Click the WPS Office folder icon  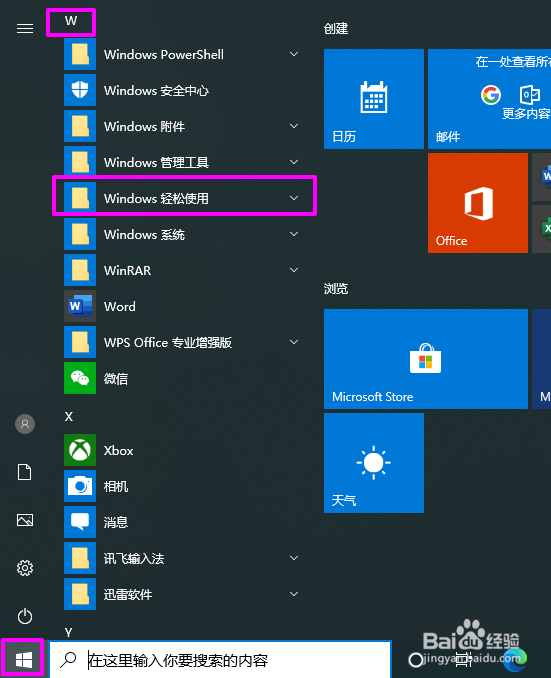point(80,342)
